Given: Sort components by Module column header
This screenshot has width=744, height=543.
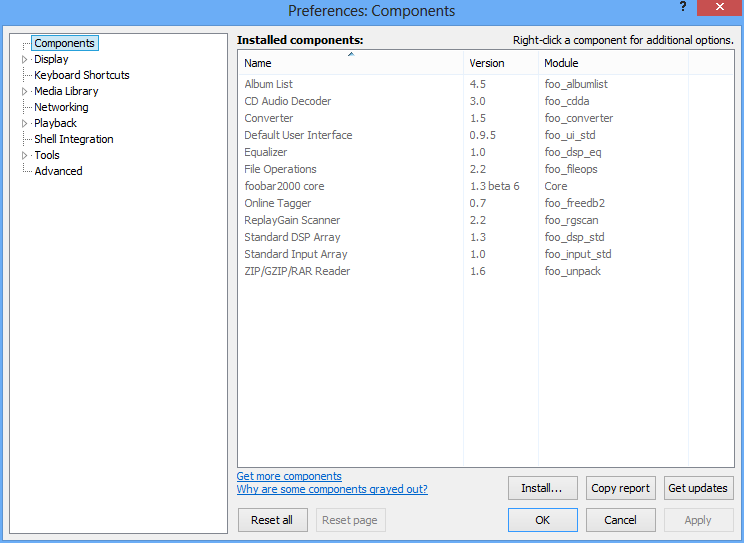Looking at the screenshot, I should pyautogui.click(x=614, y=63).
